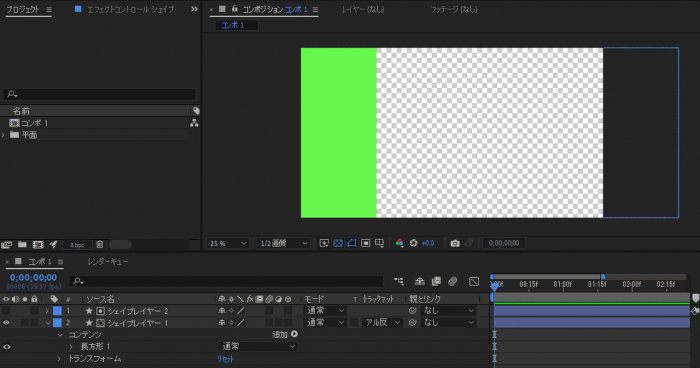Collapse the コンテンツ group

[60, 335]
